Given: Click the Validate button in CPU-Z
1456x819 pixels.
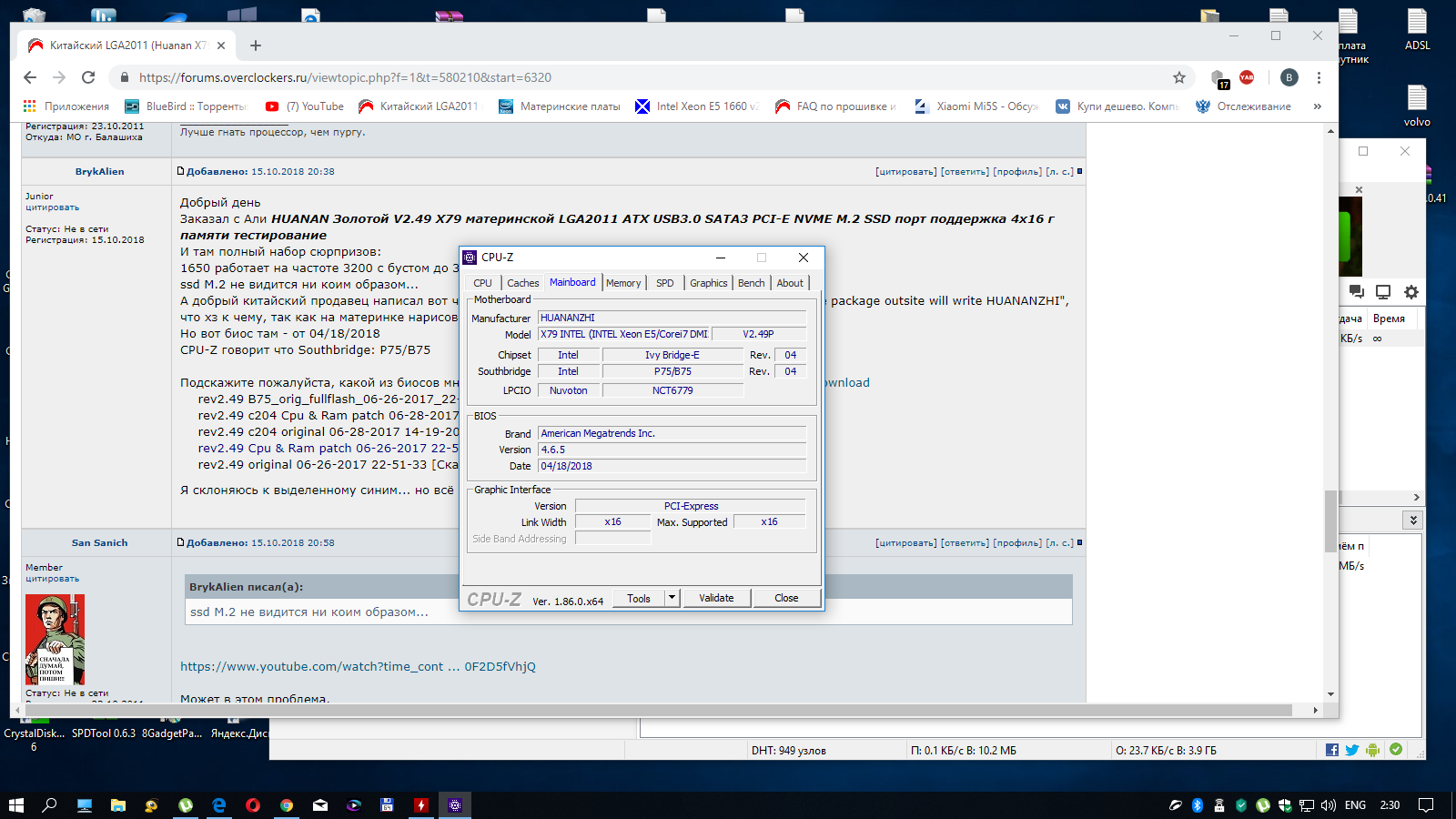Looking at the screenshot, I should pyautogui.click(x=716, y=598).
